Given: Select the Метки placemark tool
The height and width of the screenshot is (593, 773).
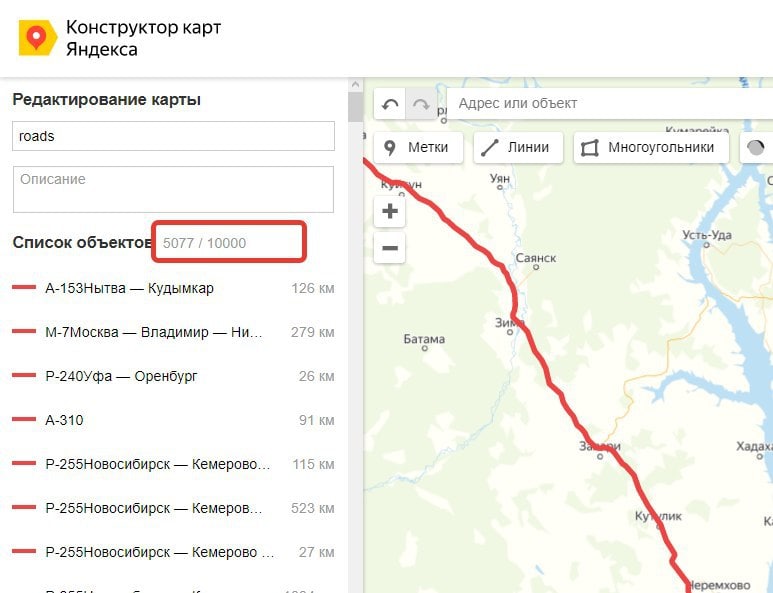Looking at the screenshot, I should coord(419,147).
